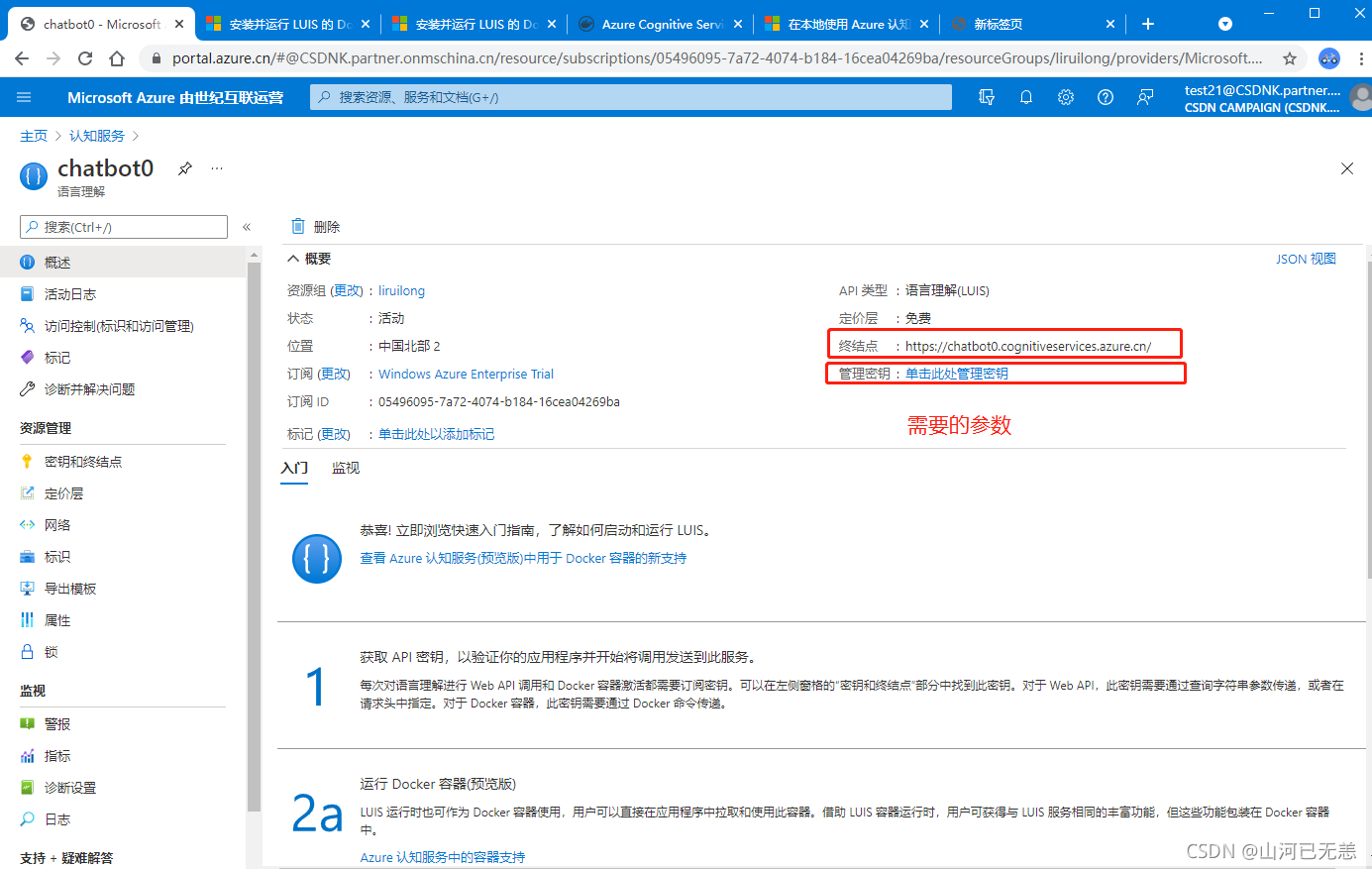
Task: Bookmark this page with the star
Action: pos(1290,58)
